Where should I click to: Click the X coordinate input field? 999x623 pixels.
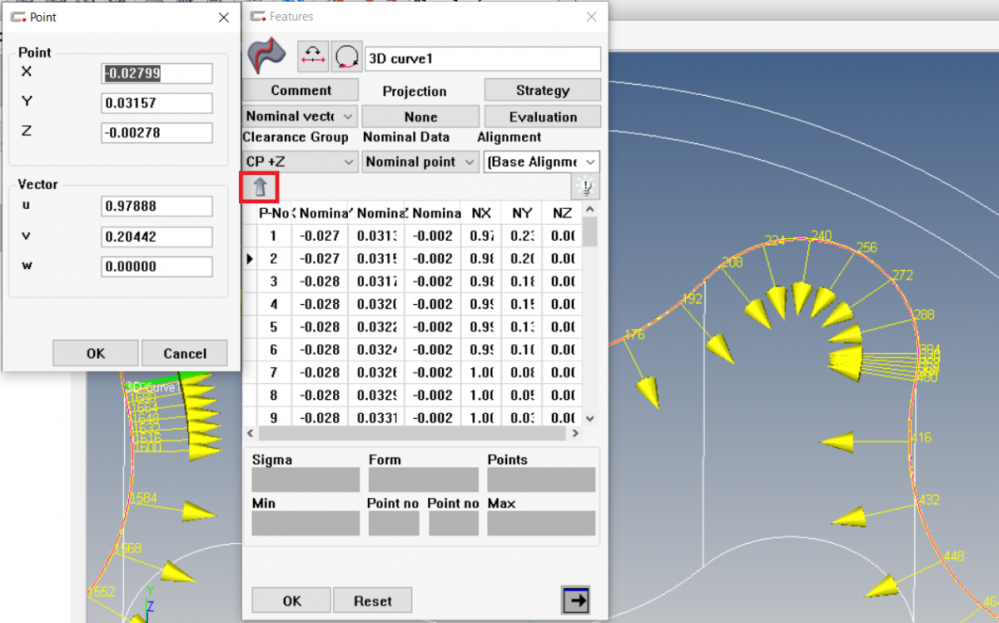click(x=156, y=73)
